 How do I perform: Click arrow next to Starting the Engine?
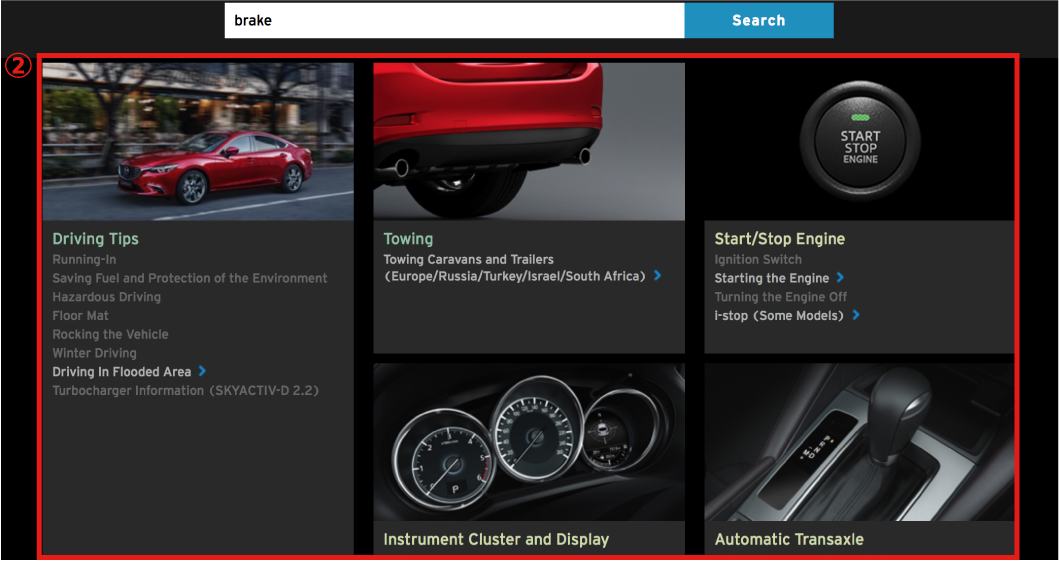(840, 278)
